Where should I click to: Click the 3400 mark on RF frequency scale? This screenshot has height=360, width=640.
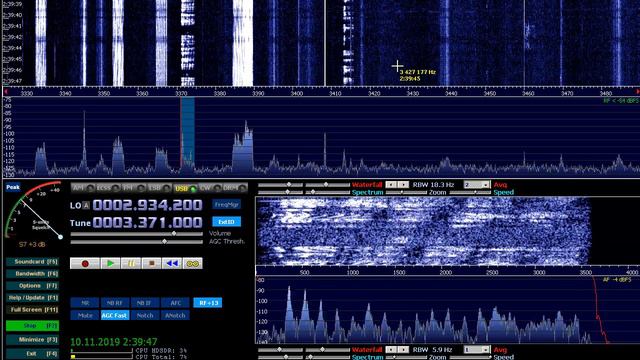point(297,93)
